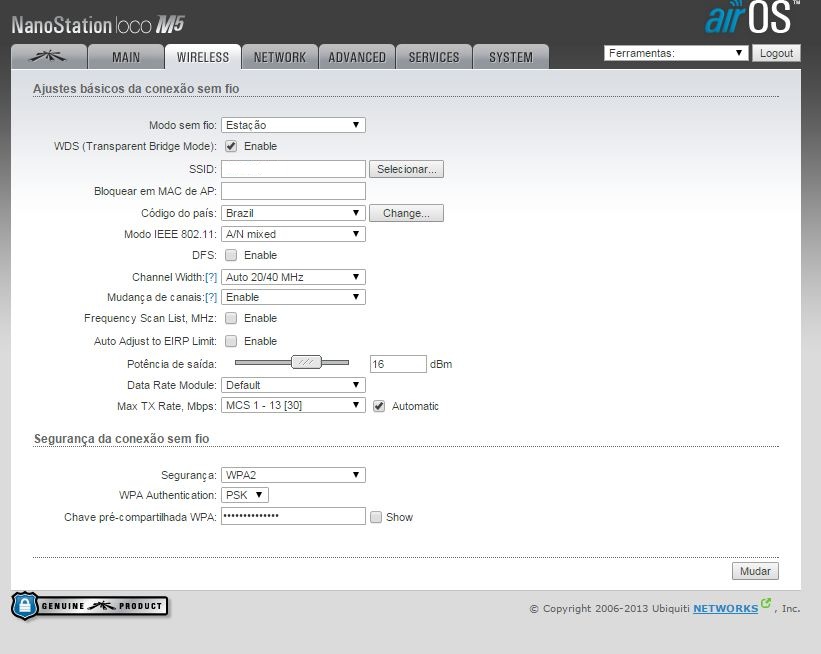Open the SERVICES tab
Screen dimensions: 821x654
pos(434,57)
